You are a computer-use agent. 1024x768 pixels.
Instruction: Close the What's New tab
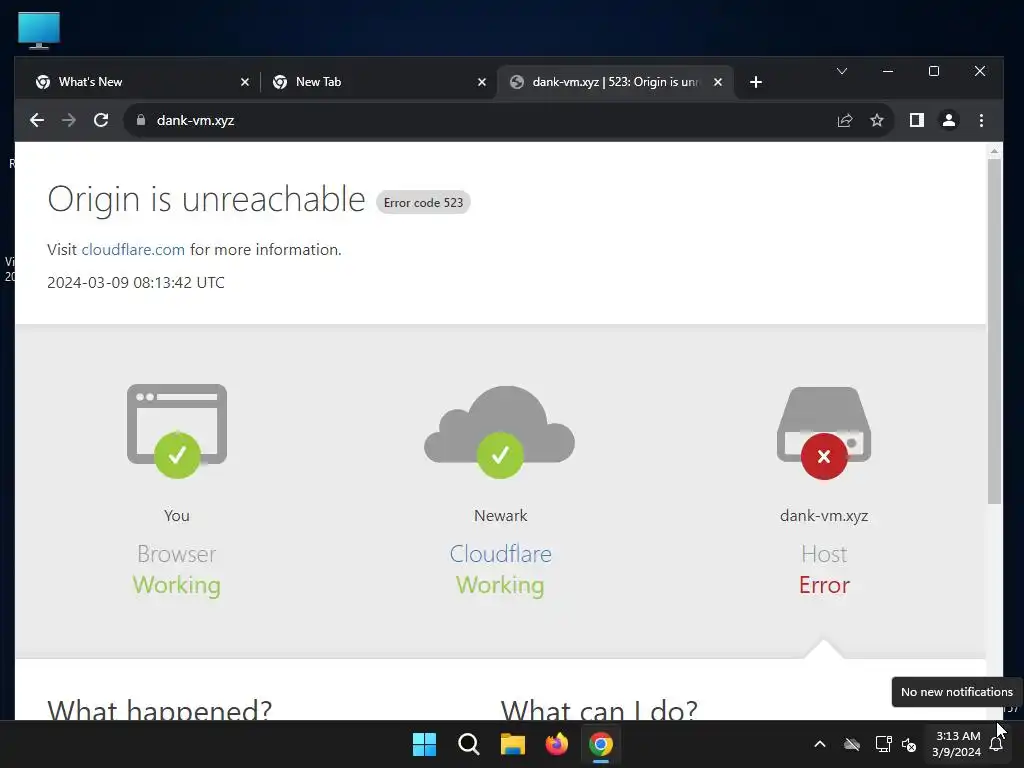point(245,82)
